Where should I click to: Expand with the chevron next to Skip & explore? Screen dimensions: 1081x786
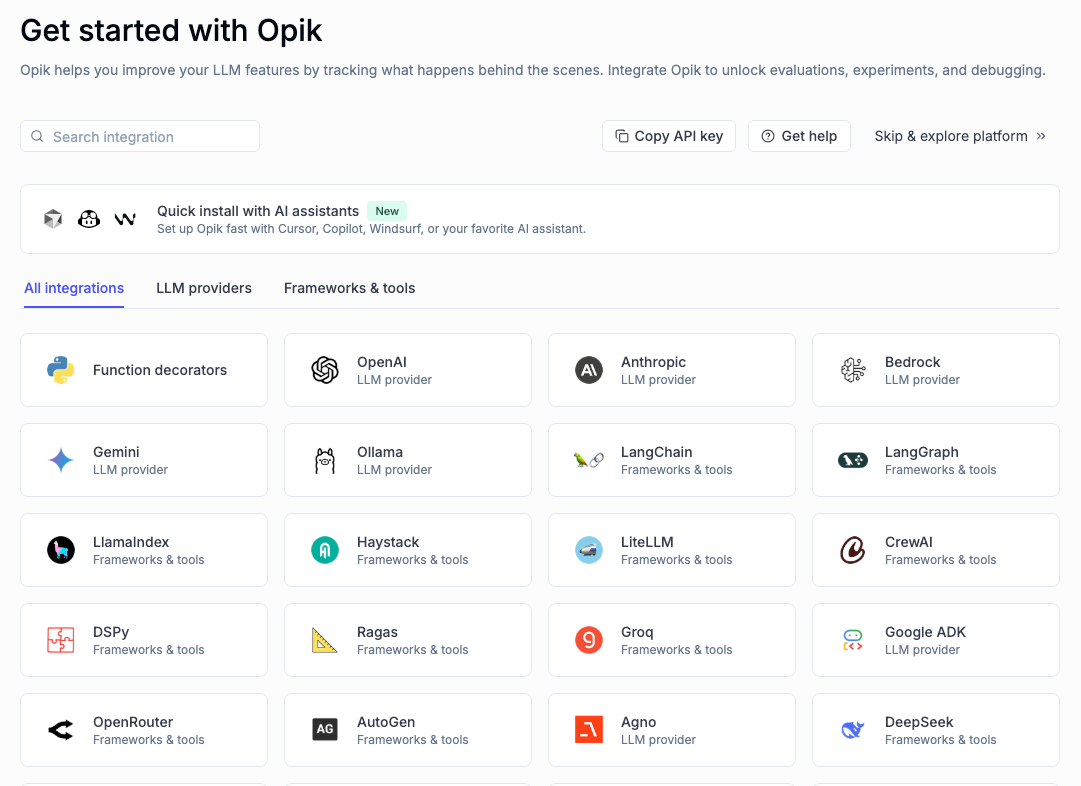pyautogui.click(x=1040, y=136)
